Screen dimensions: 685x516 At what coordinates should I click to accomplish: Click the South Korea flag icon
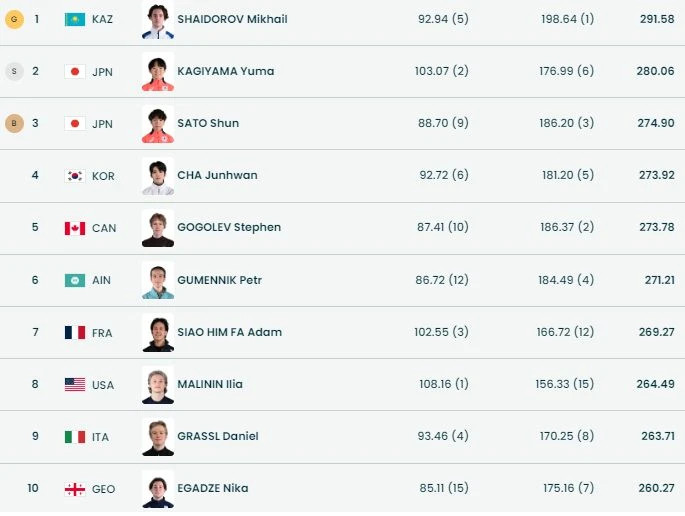[75, 176]
